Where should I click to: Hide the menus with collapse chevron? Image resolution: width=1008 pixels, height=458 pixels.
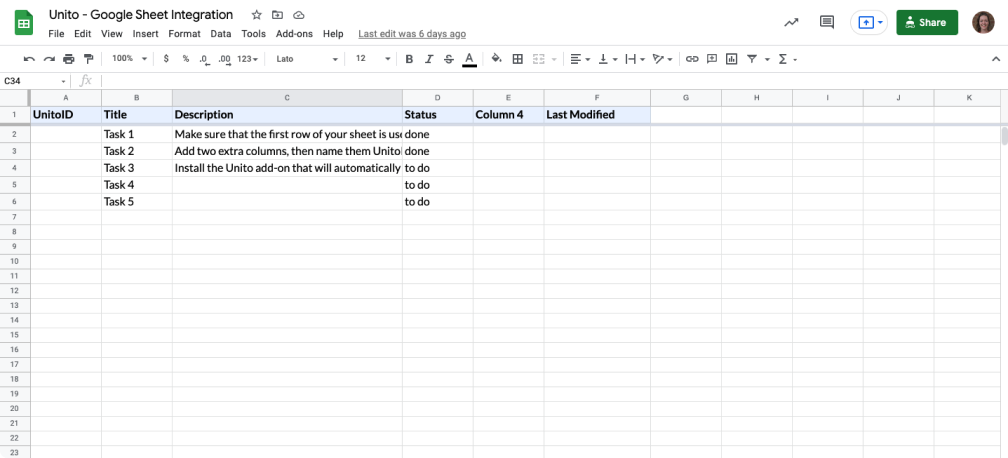click(x=996, y=59)
